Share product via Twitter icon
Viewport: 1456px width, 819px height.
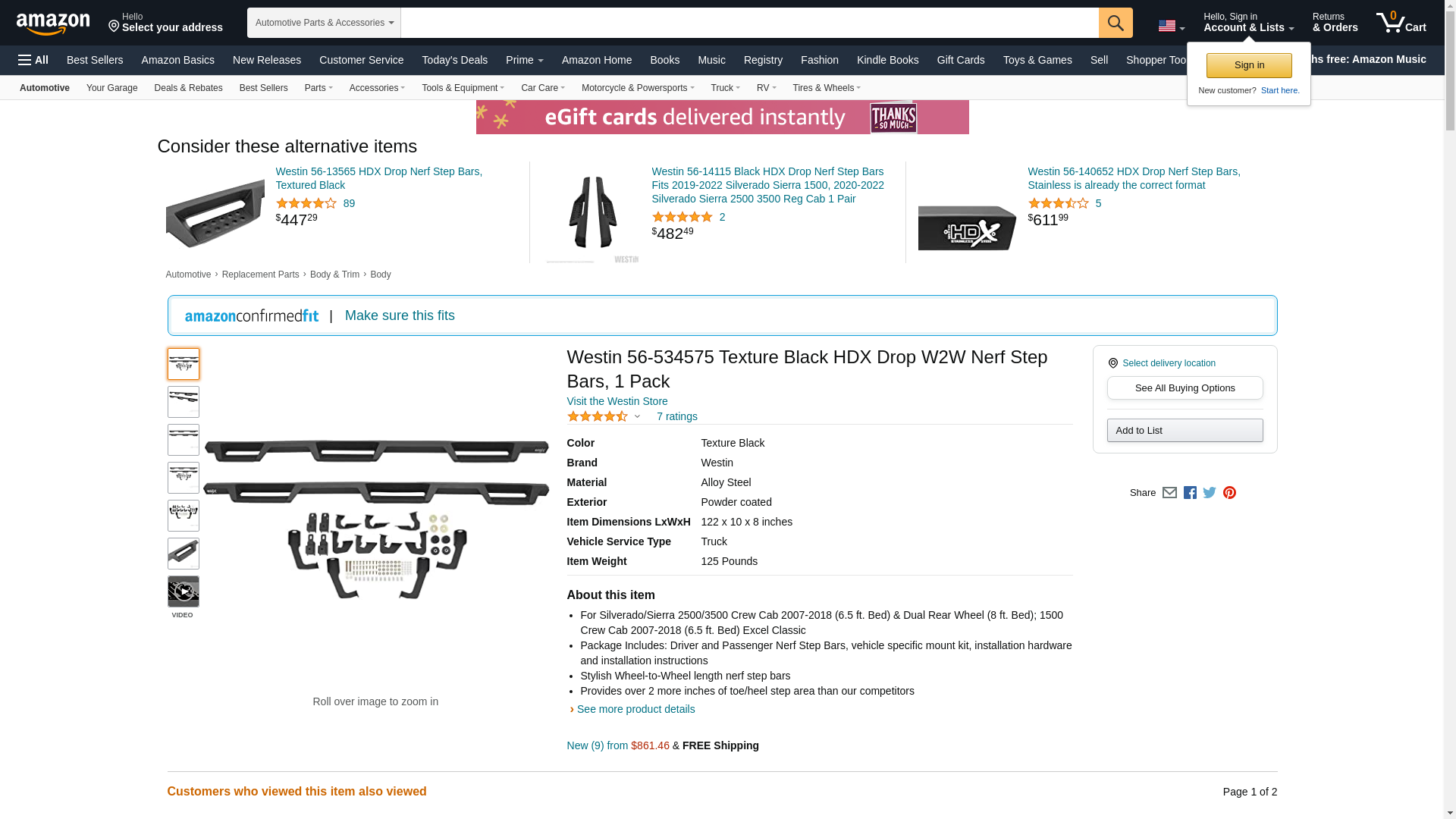coord(1210,493)
